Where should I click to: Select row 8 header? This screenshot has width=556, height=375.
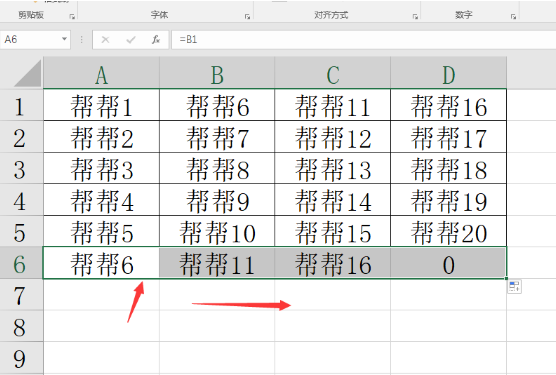(x=21, y=326)
